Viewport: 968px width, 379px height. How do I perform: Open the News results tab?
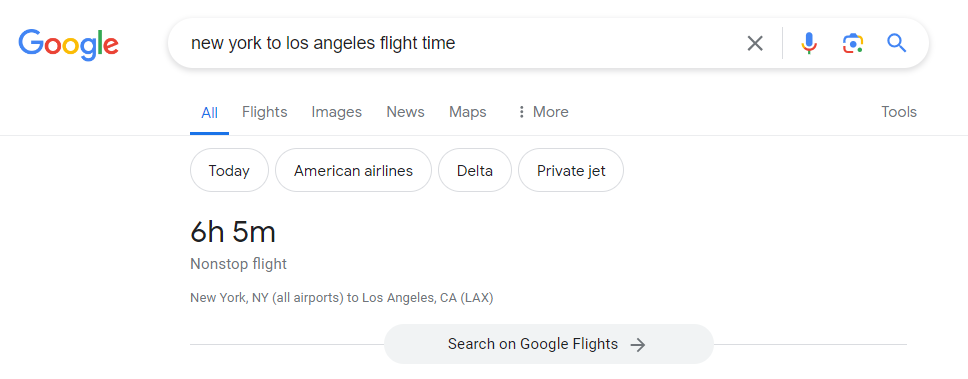pyautogui.click(x=406, y=112)
